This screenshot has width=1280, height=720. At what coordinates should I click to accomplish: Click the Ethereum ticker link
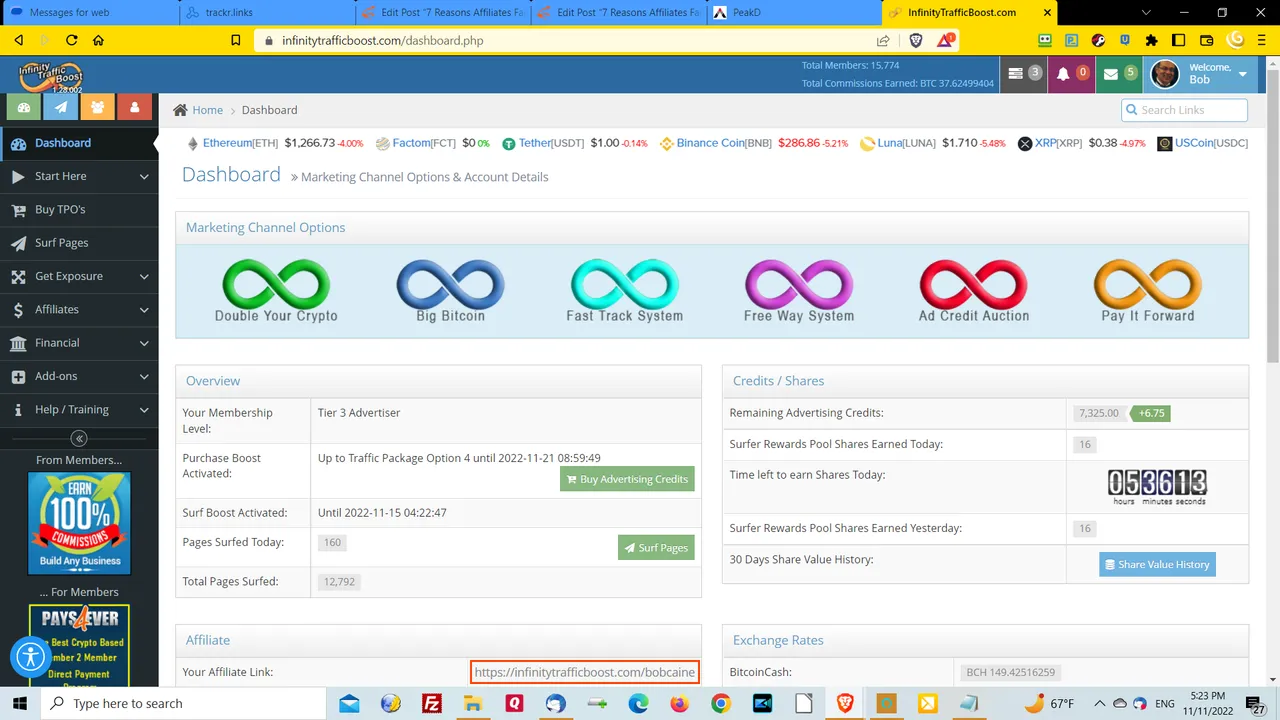coord(227,143)
